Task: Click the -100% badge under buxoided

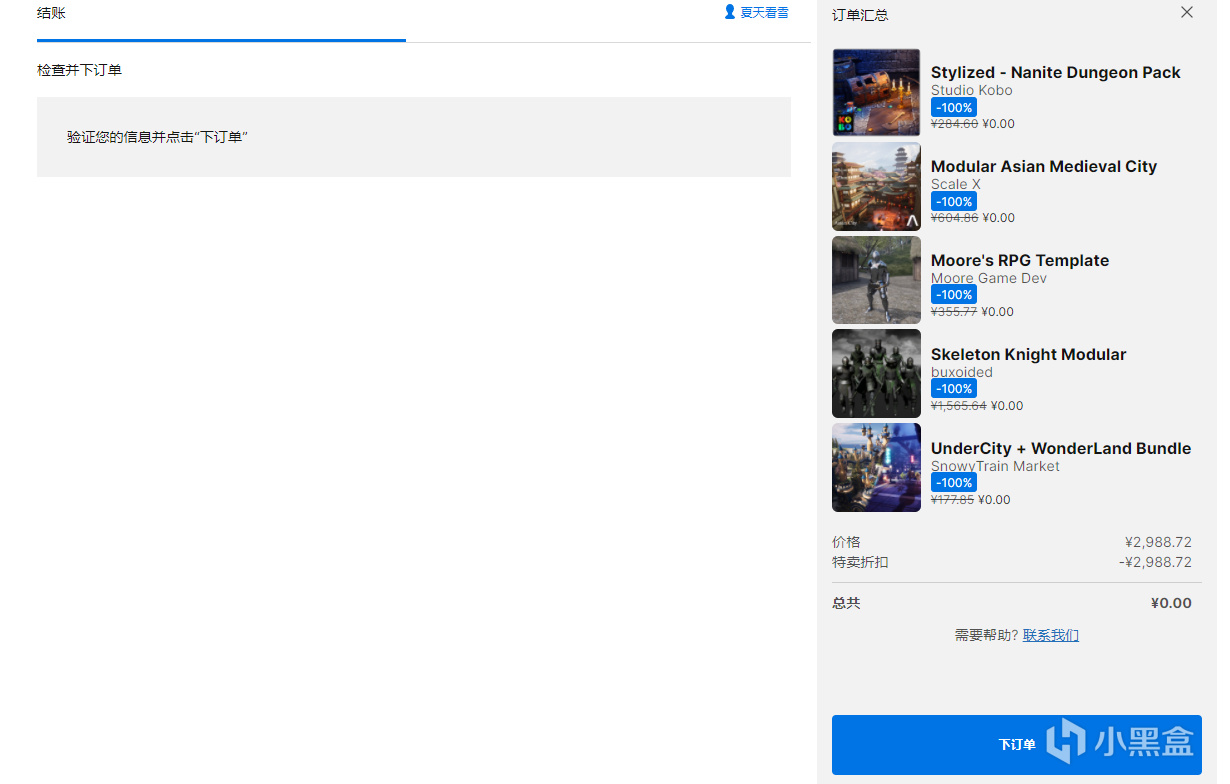Action: 954,388
